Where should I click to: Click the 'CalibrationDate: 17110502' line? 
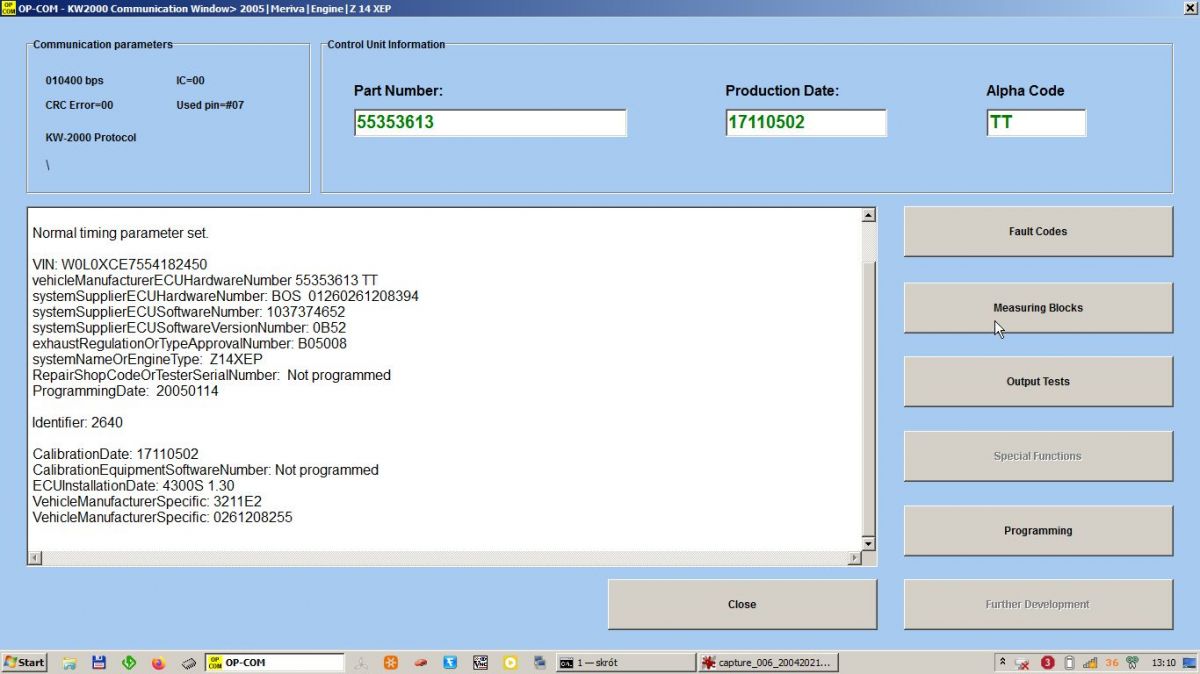(115, 454)
